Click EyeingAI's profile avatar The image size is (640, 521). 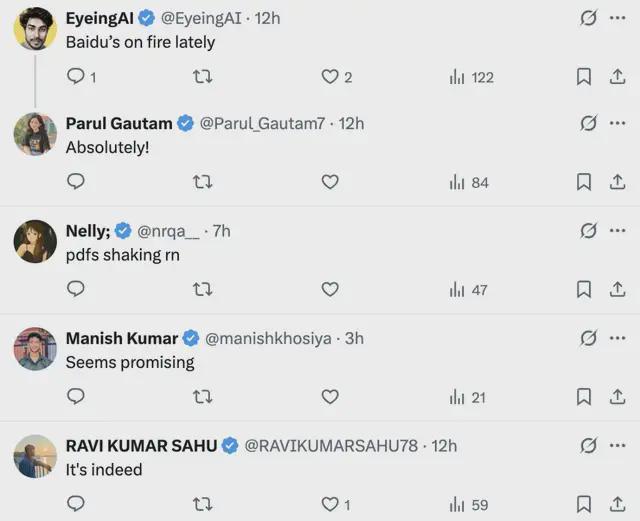pos(35,28)
